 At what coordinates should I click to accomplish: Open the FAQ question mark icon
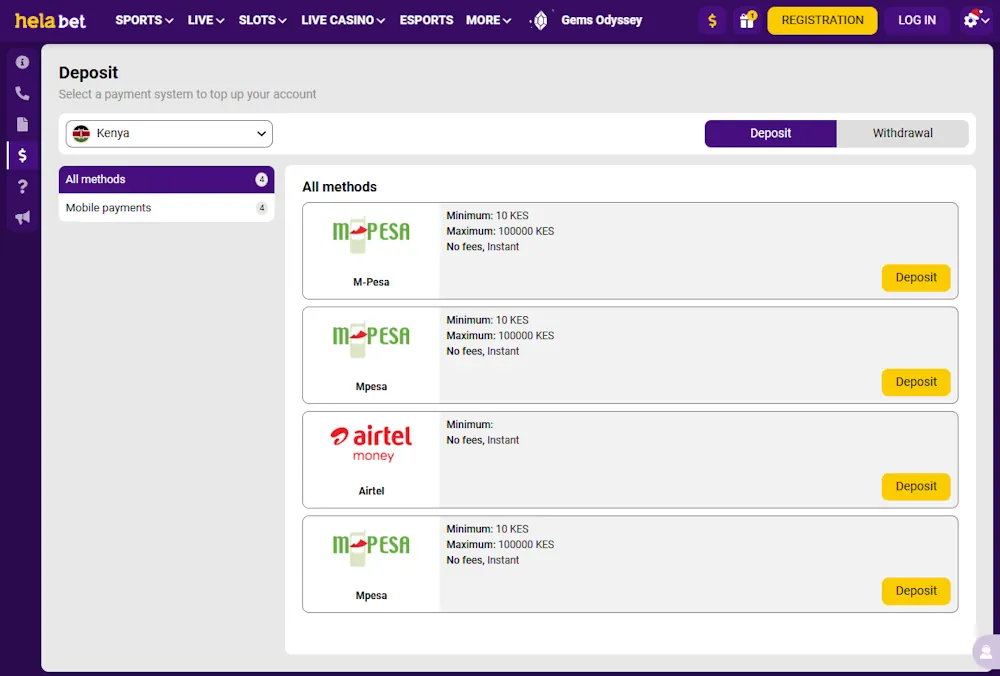click(22, 186)
